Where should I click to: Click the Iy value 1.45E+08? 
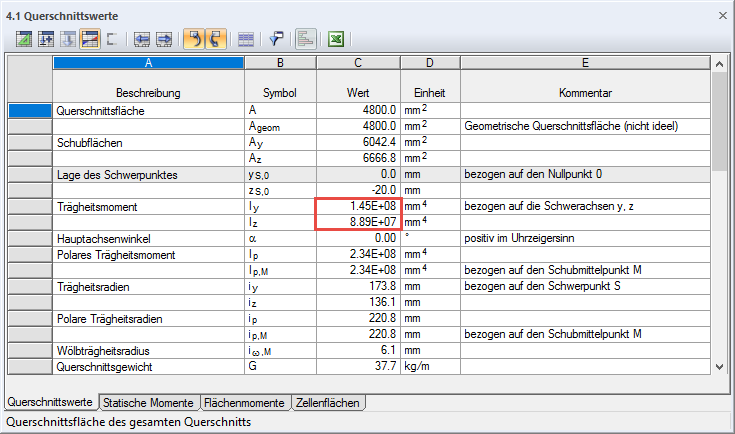[x=358, y=206]
